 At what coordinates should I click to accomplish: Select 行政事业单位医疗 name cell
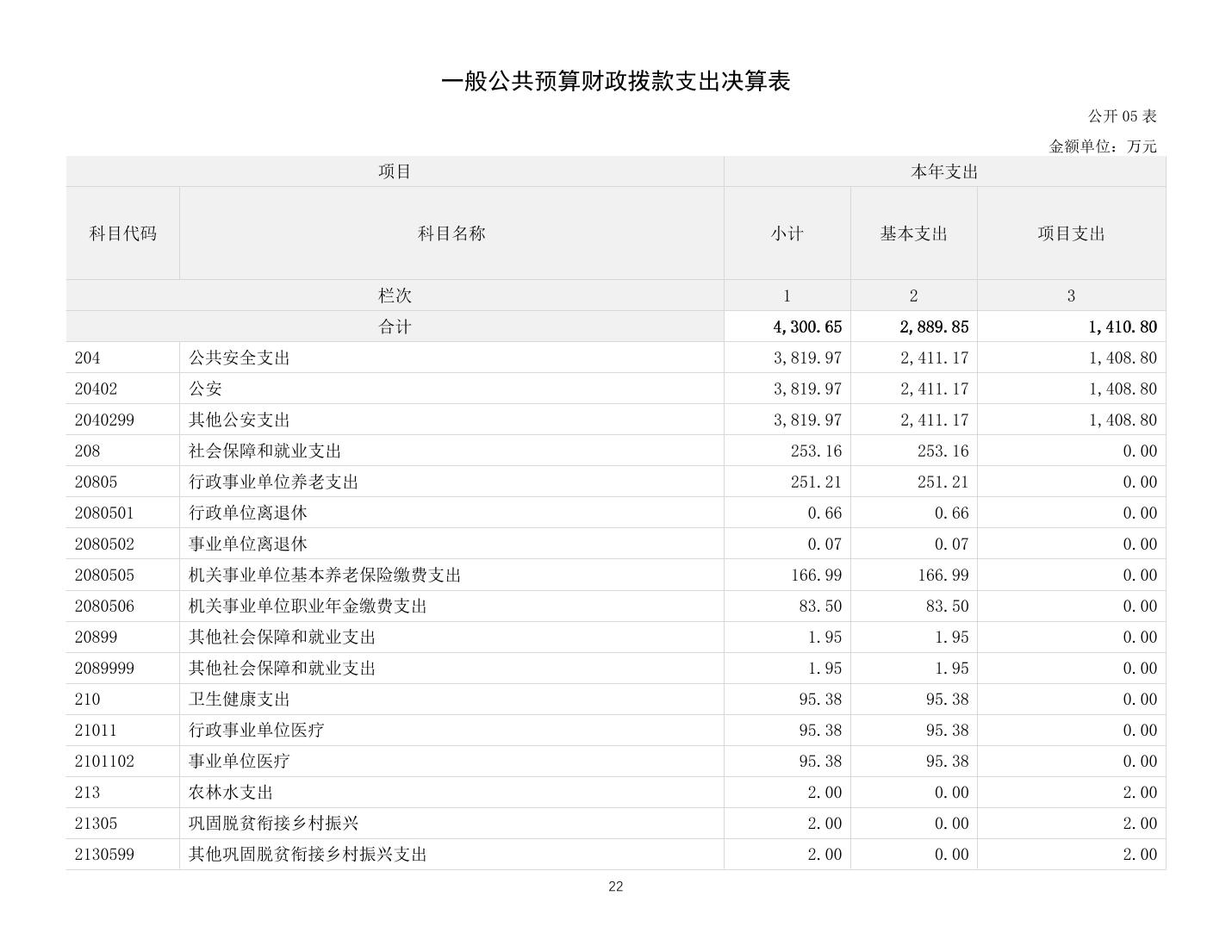click(x=451, y=730)
